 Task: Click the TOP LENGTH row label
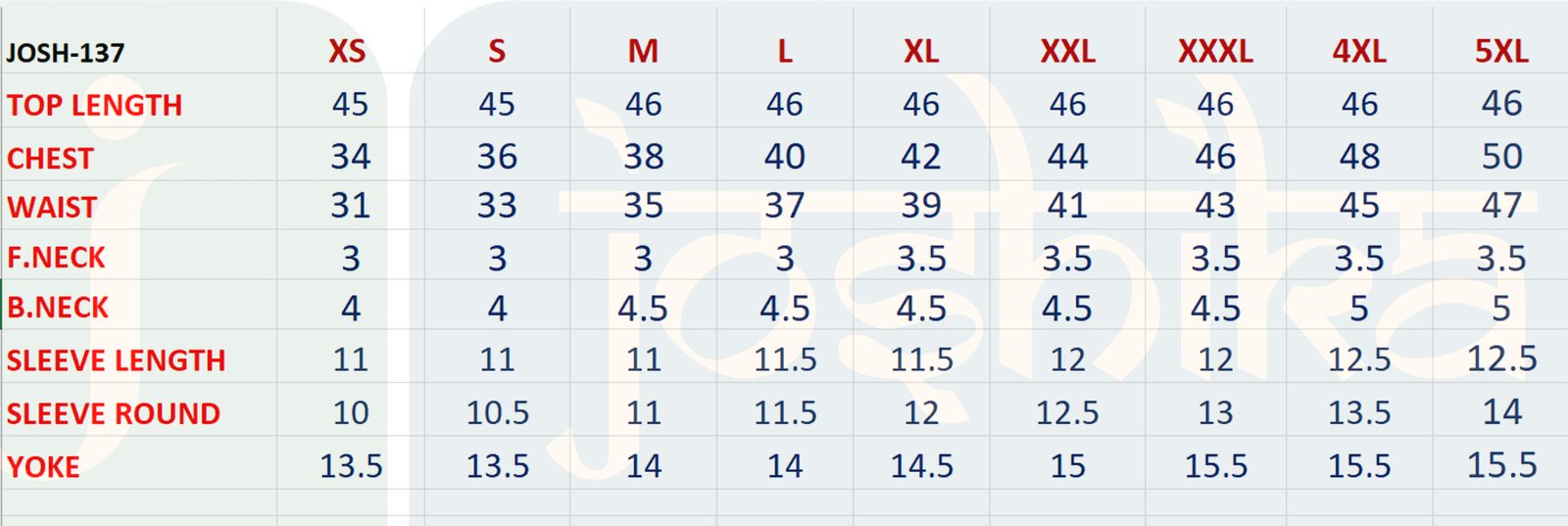coord(95,105)
